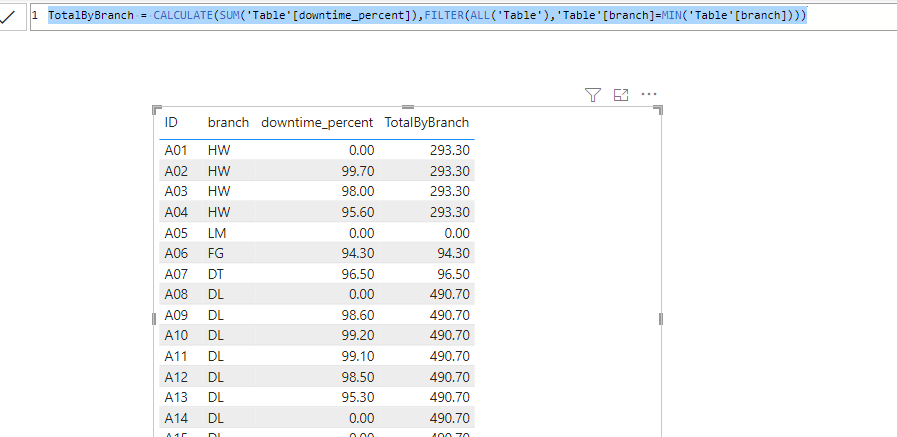Image resolution: width=897 pixels, height=437 pixels.
Task: Select the A11 row ID cell
Action: 176,356
